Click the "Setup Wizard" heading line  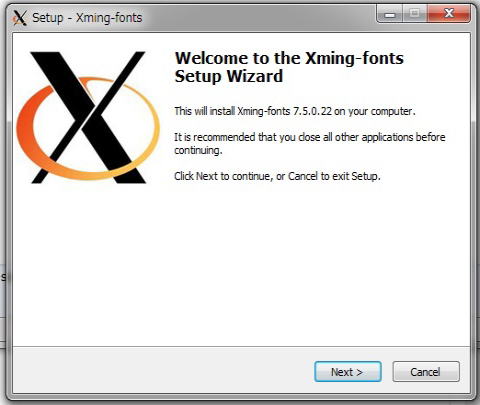click(229, 76)
